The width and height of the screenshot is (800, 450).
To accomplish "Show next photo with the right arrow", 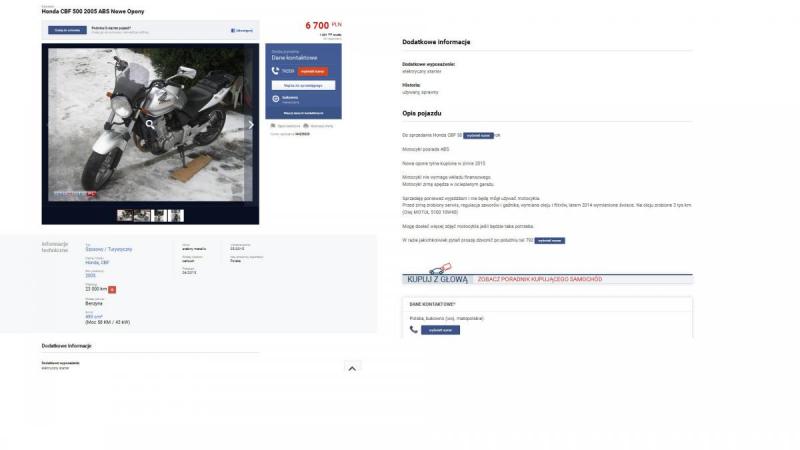I will [251, 124].
